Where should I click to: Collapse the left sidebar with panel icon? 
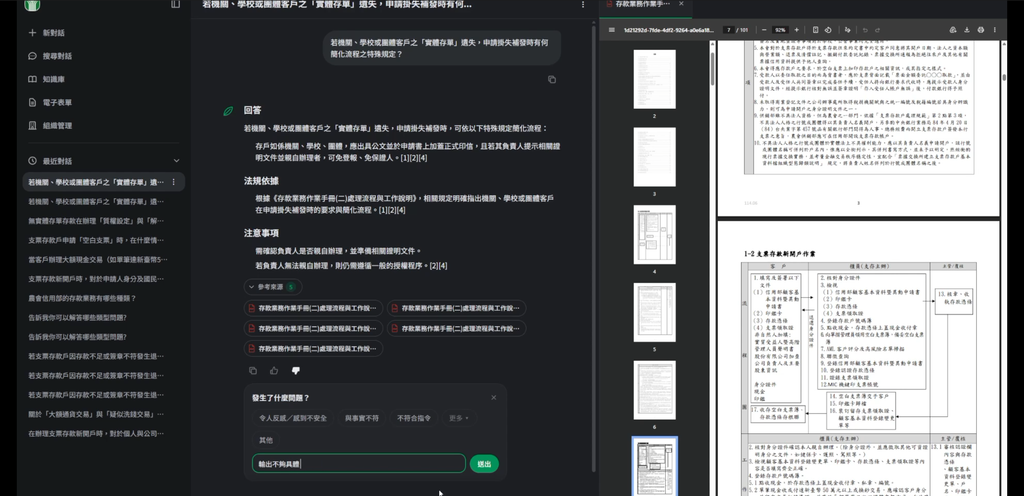175,4
